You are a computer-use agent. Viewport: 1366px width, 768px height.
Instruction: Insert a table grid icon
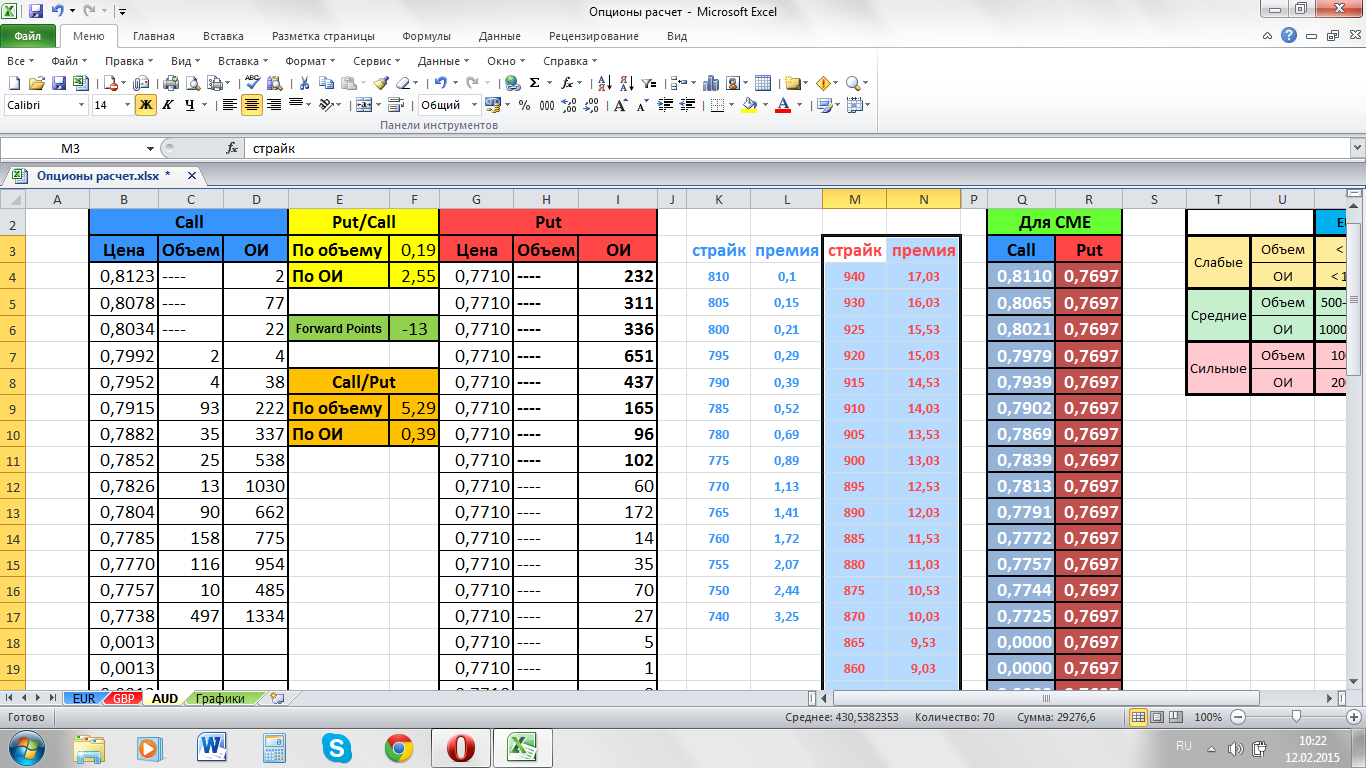pyautogui.click(x=762, y=83)
